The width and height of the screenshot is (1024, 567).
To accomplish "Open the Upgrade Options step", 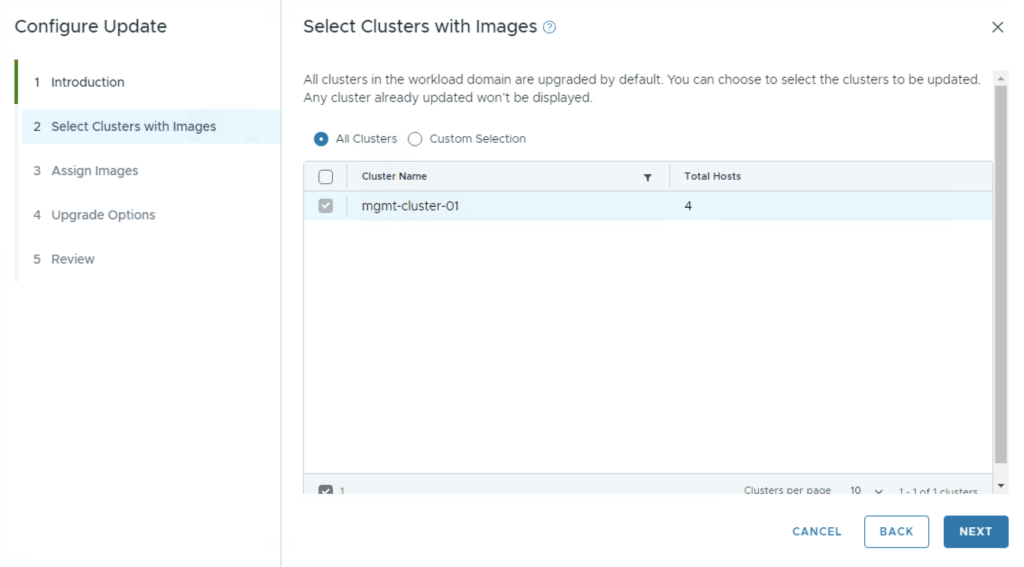I will click(103, 215).
